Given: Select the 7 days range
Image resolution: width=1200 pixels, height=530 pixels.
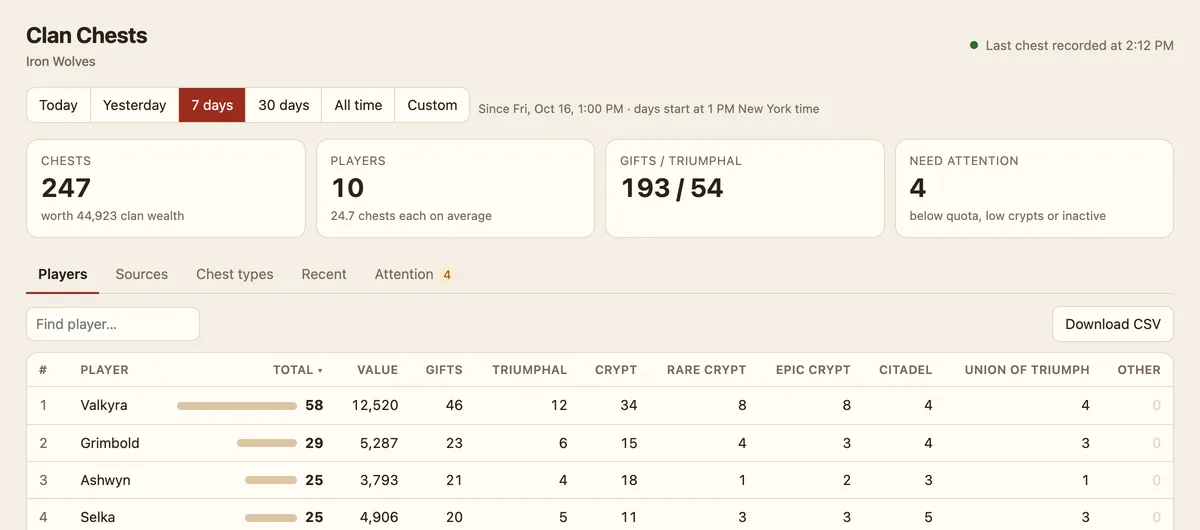Looking at the screenshot, I should [212, 105].
